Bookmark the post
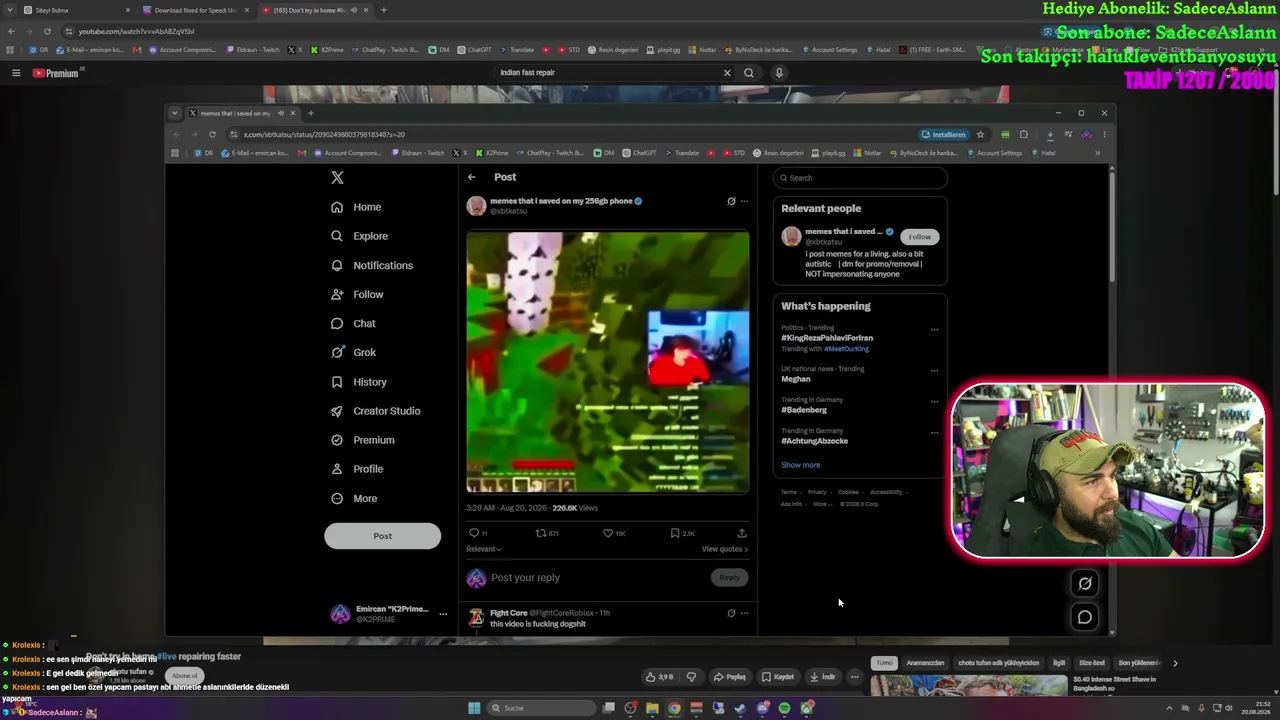The image size is (1280, 720). coord(675,533)
